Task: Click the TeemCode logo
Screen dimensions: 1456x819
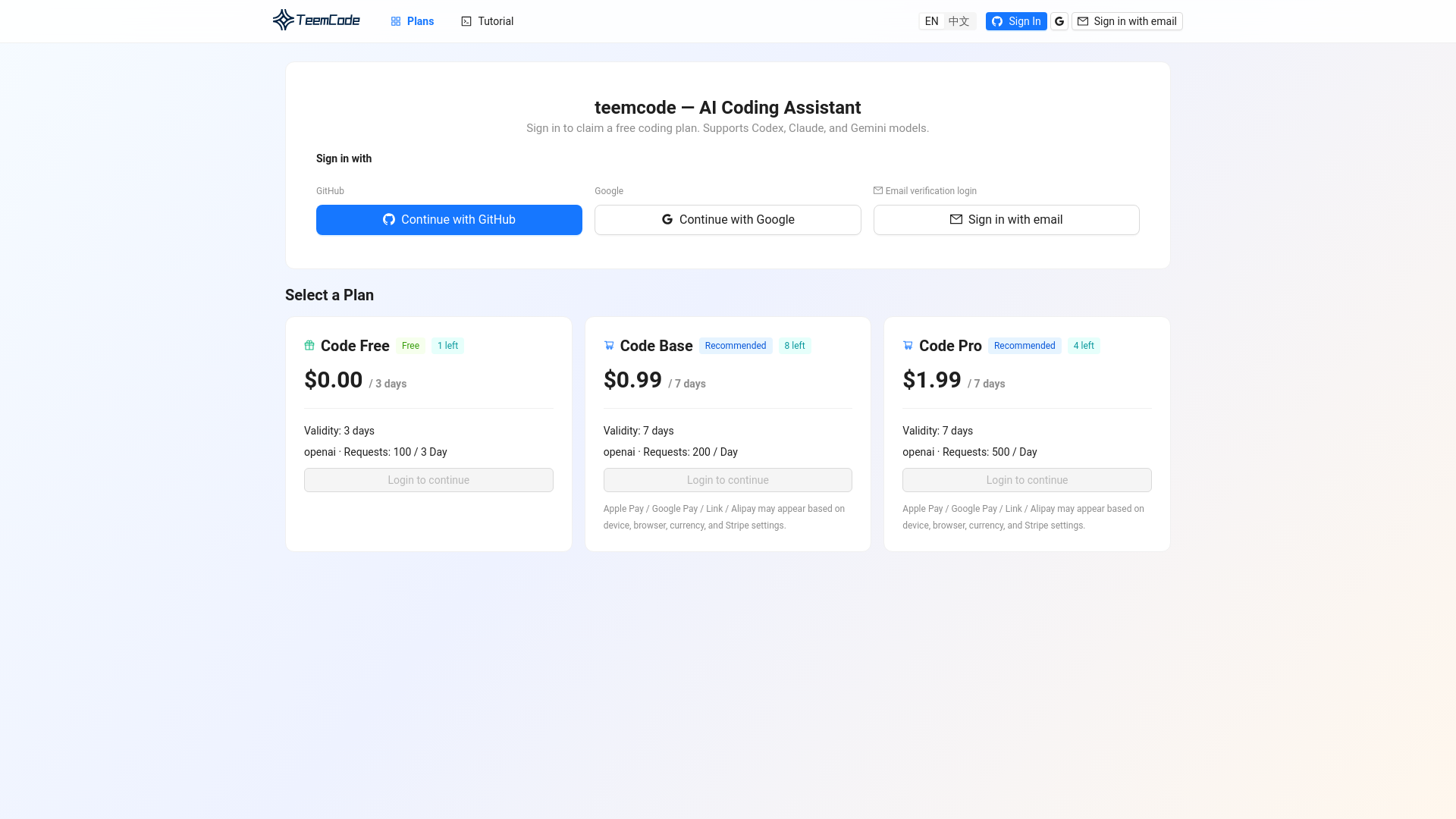Action: pyautogui.click(x=316, y=20)
